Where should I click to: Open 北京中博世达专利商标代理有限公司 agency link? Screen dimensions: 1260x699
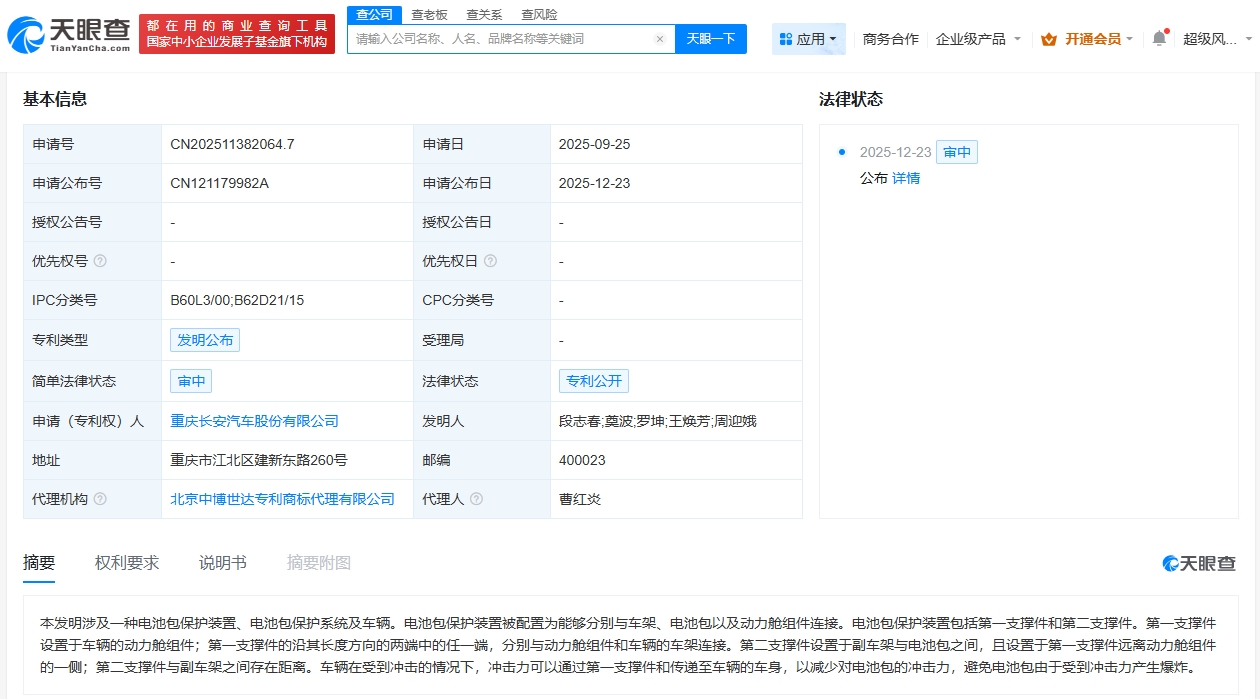point(282,499)
